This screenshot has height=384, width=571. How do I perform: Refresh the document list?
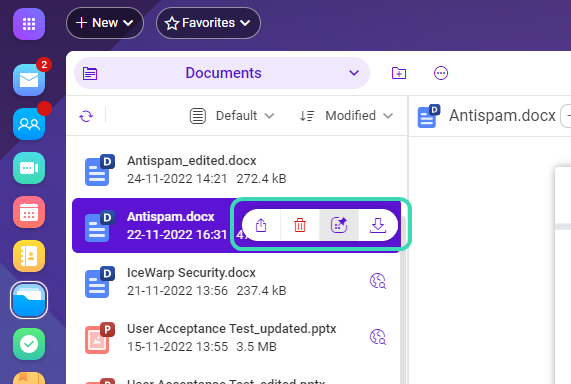coord(86,116)
